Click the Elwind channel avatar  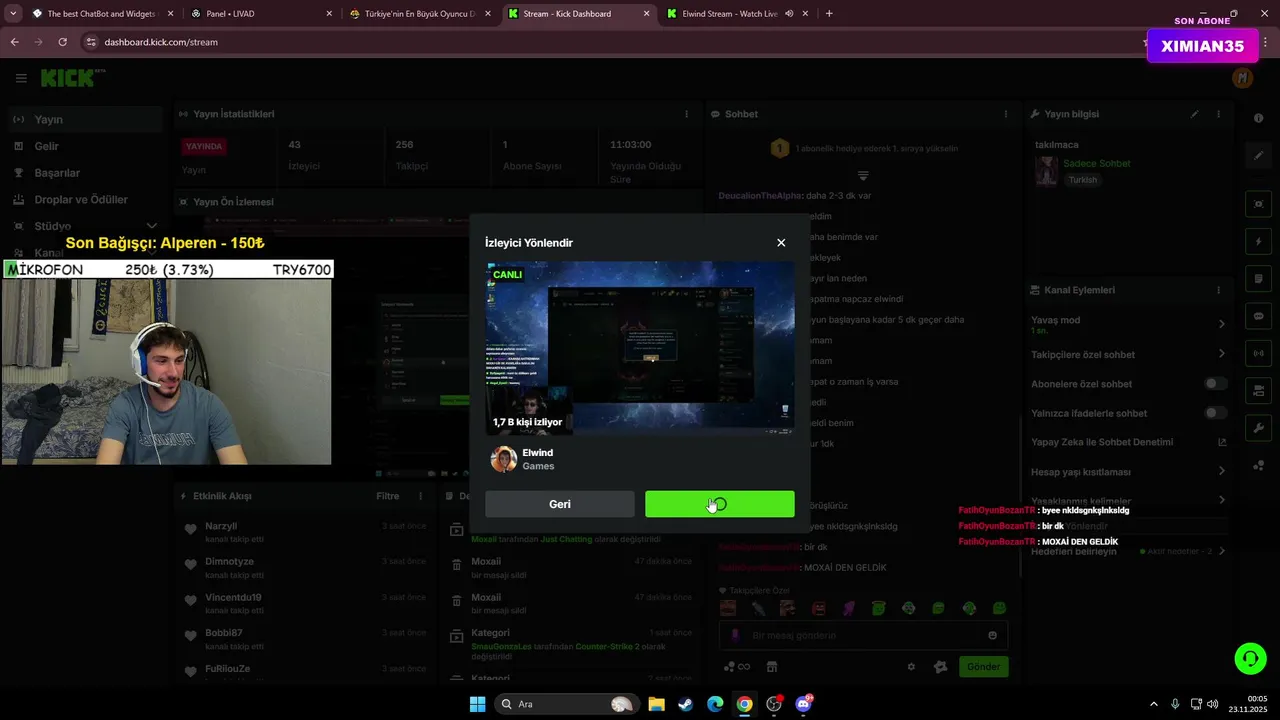pyautogui.click(x=504, y=459)
